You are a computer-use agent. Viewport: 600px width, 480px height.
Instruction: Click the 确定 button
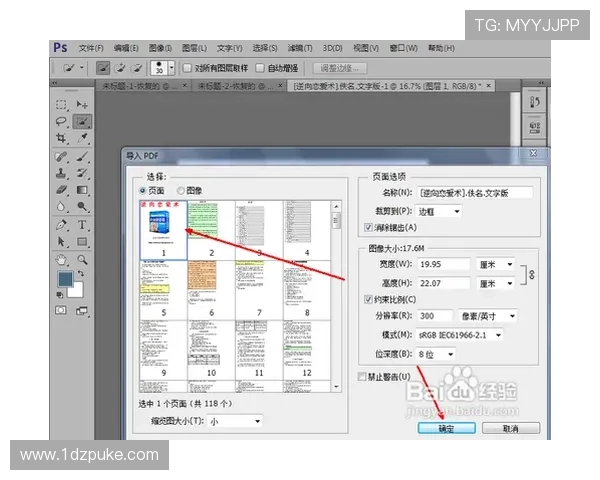click(x=446, y=428)
